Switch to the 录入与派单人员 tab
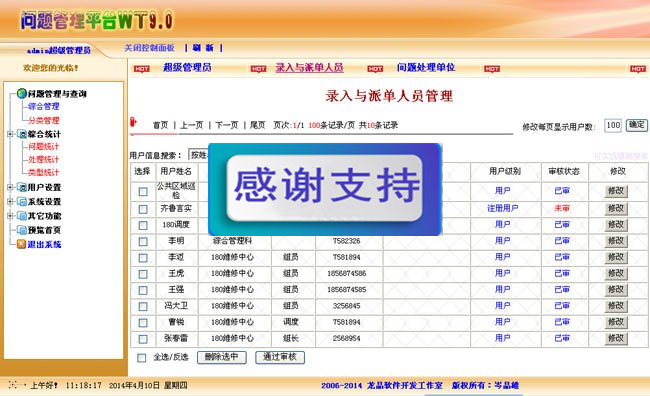This screenshot has height=396, width=650. [x=309, y=68]
